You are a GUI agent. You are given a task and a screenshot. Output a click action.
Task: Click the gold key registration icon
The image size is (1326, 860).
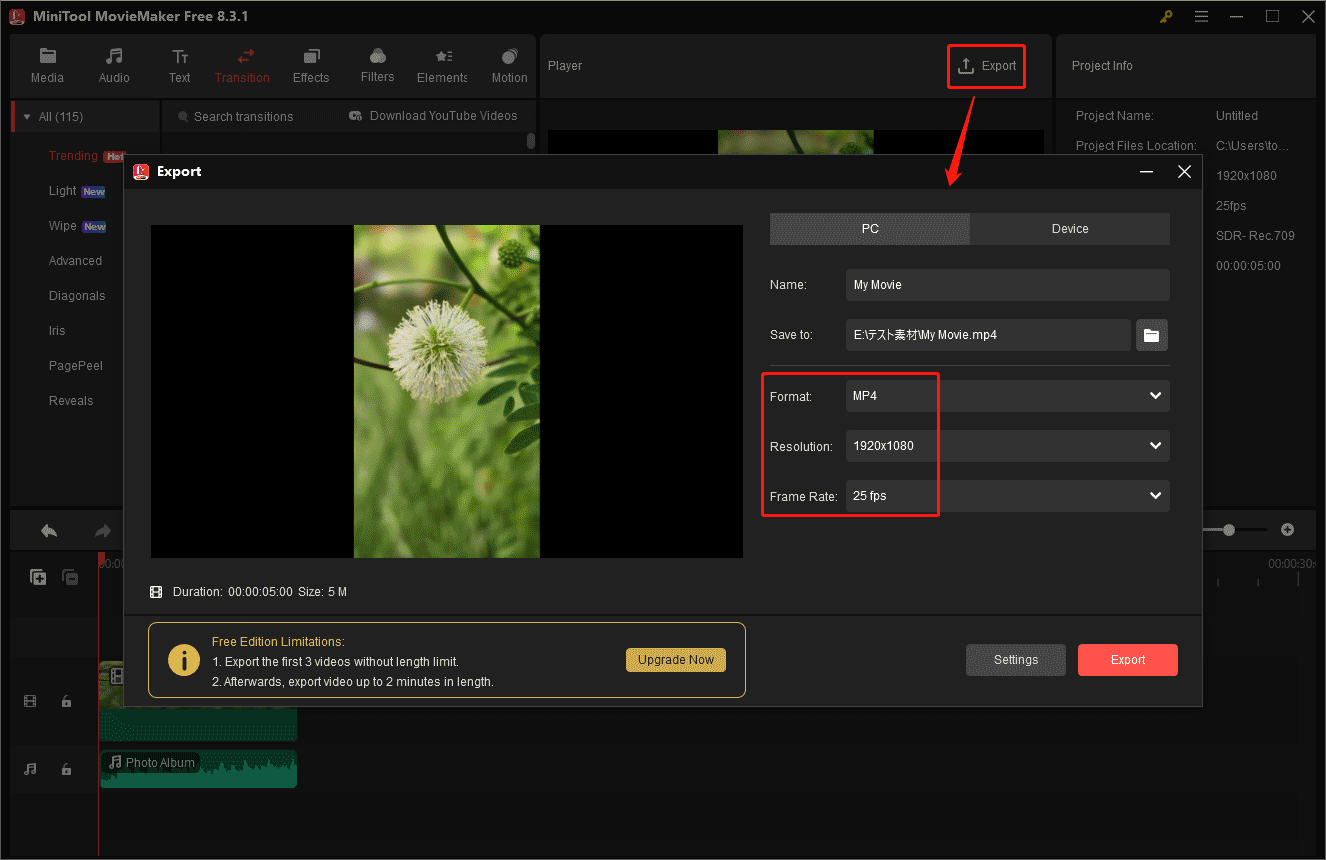(1166, 17)
